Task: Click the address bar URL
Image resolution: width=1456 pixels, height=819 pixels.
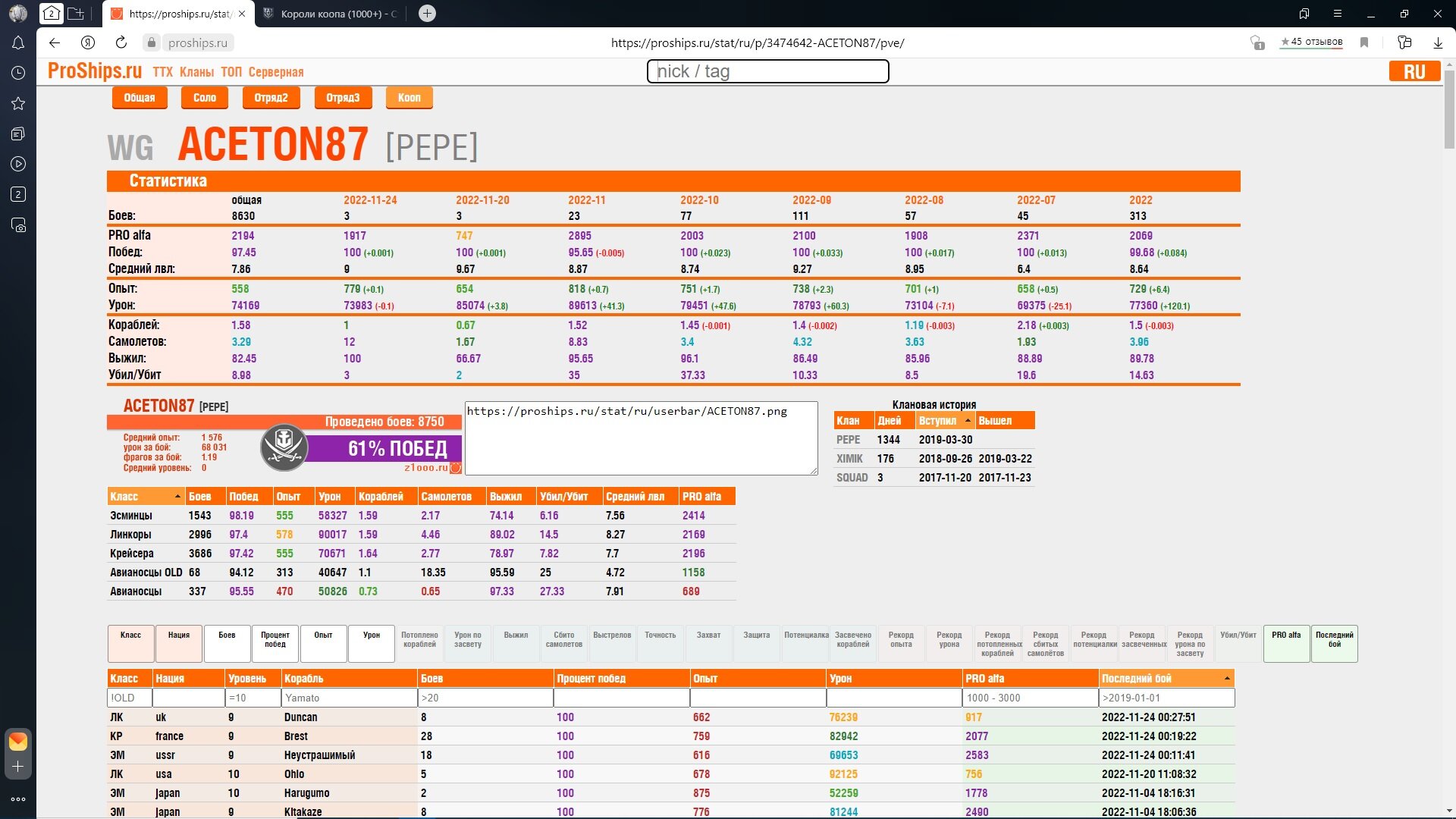Action: (758, 43)
